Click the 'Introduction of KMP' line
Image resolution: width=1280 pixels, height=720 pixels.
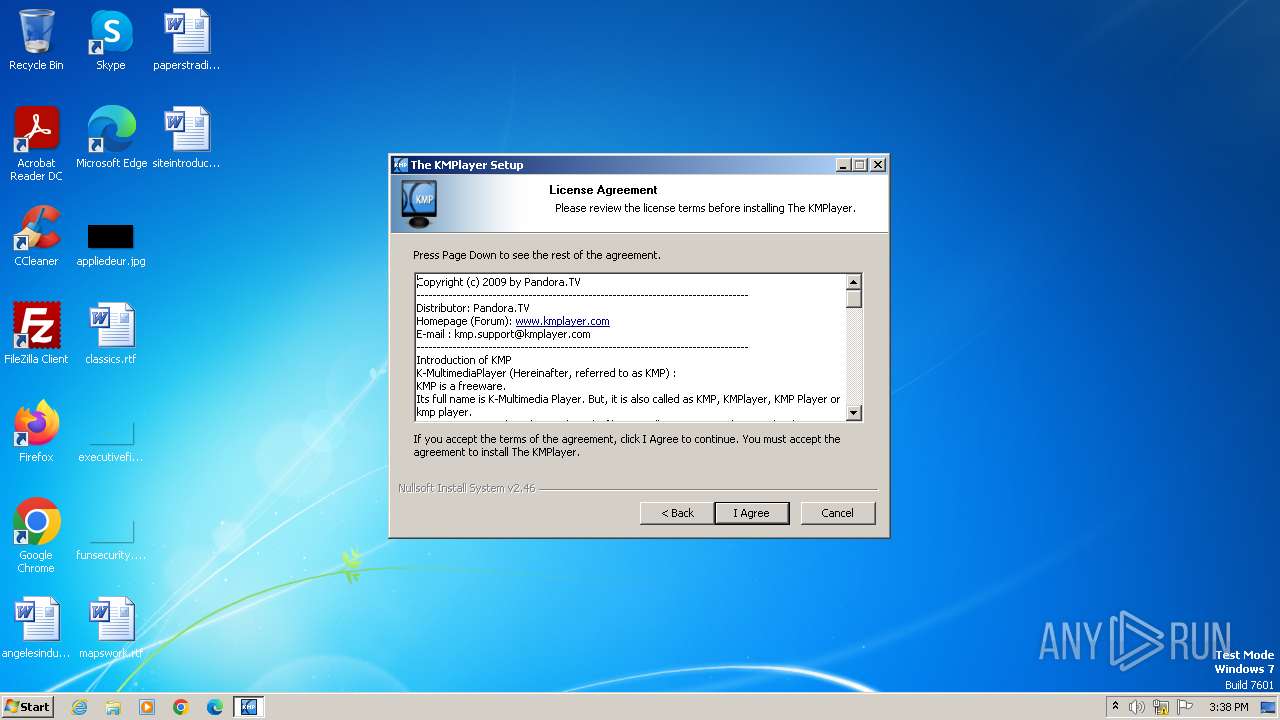click(x=464, y=360)
